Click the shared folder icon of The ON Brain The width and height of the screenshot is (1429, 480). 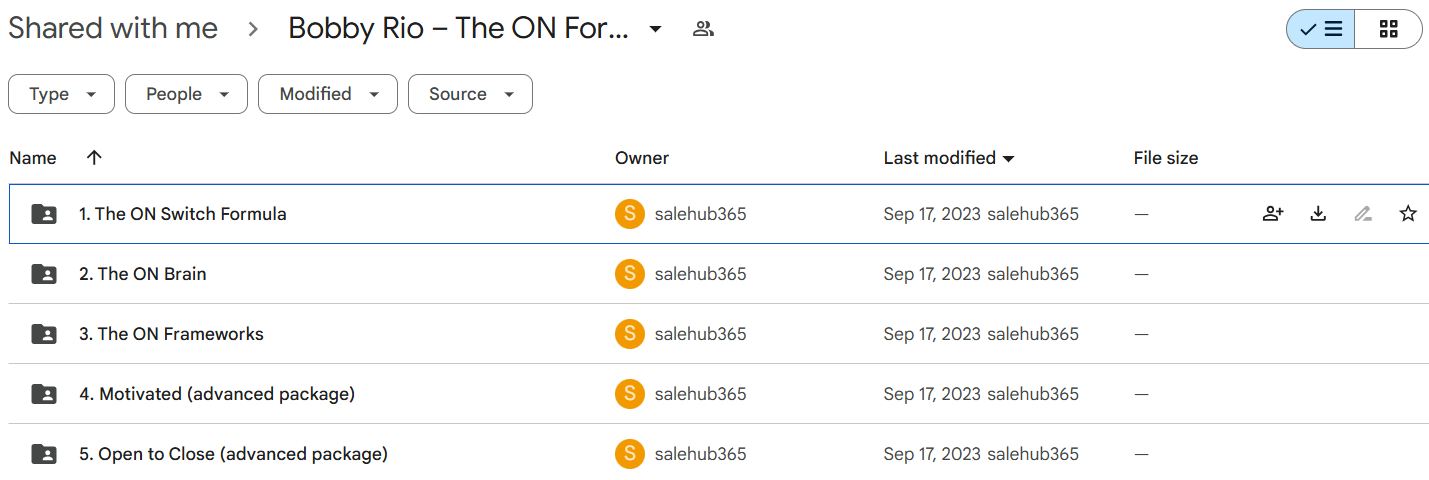click(44, 274)
